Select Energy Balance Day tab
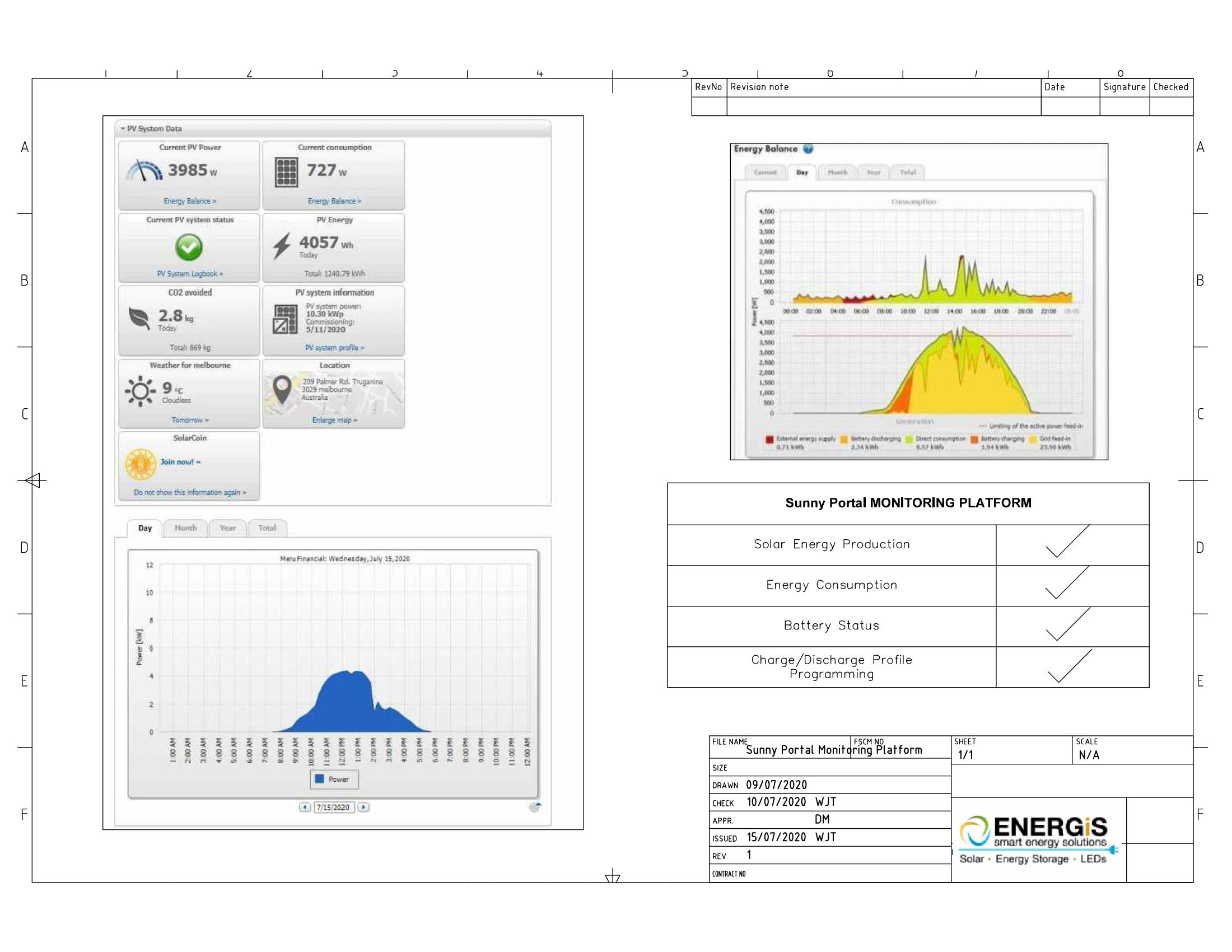 (x=802, y=172)
